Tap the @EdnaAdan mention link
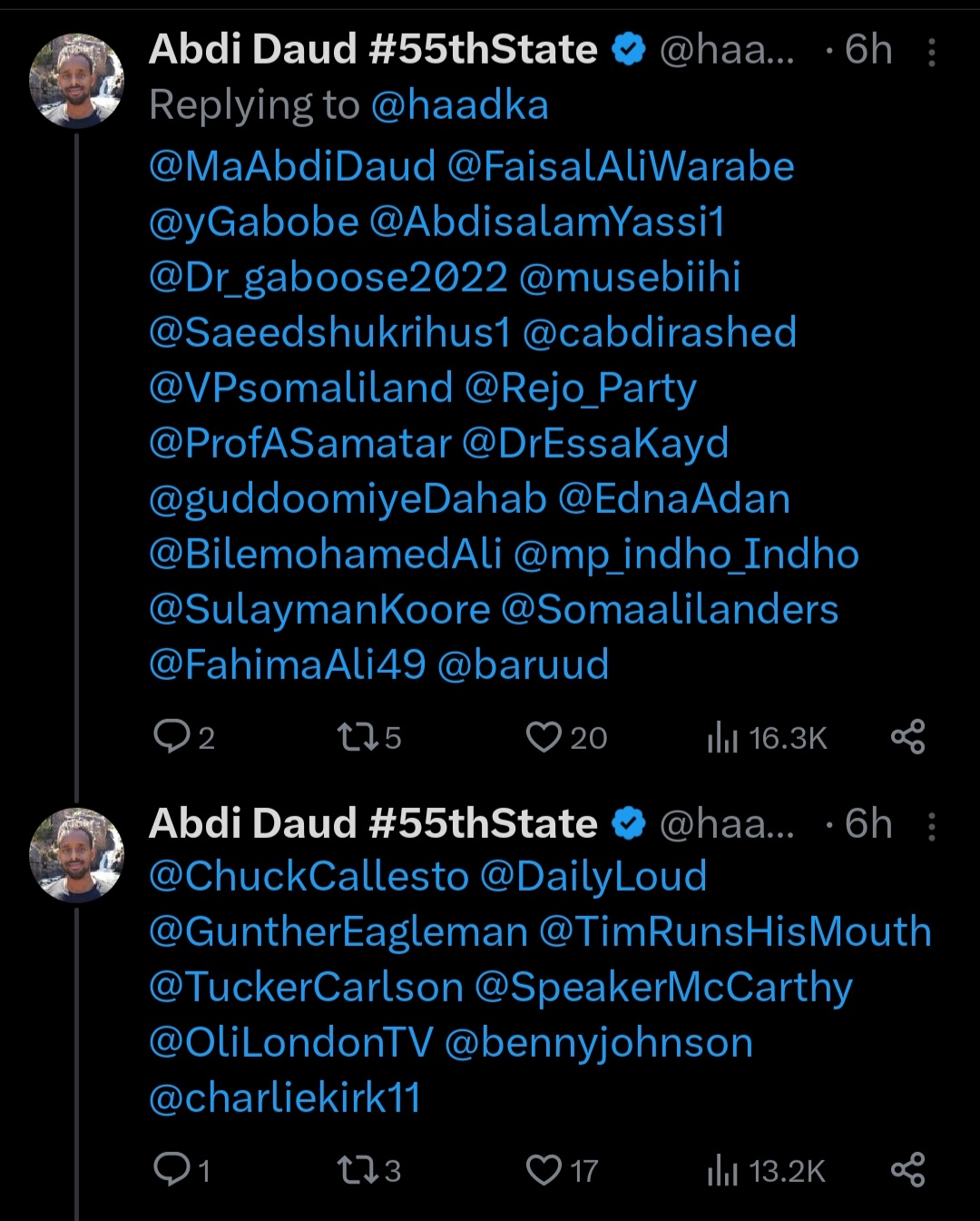 tap(673, 499)
